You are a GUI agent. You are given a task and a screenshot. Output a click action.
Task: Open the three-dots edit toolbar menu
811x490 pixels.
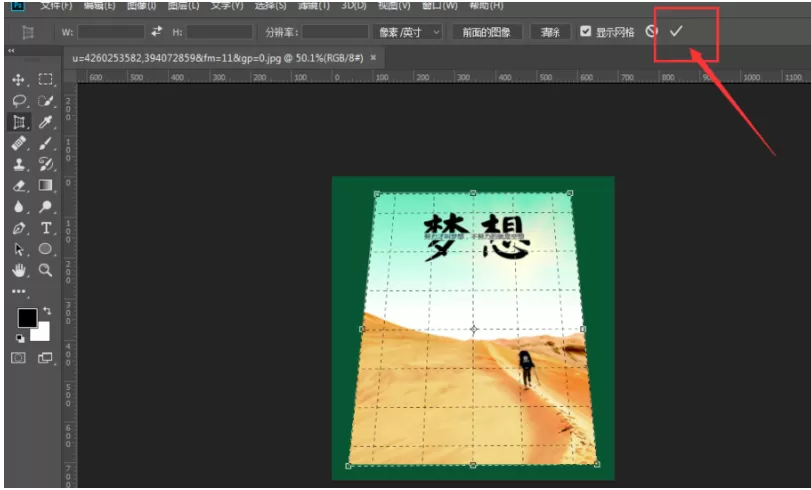click(x=19, y=291)
